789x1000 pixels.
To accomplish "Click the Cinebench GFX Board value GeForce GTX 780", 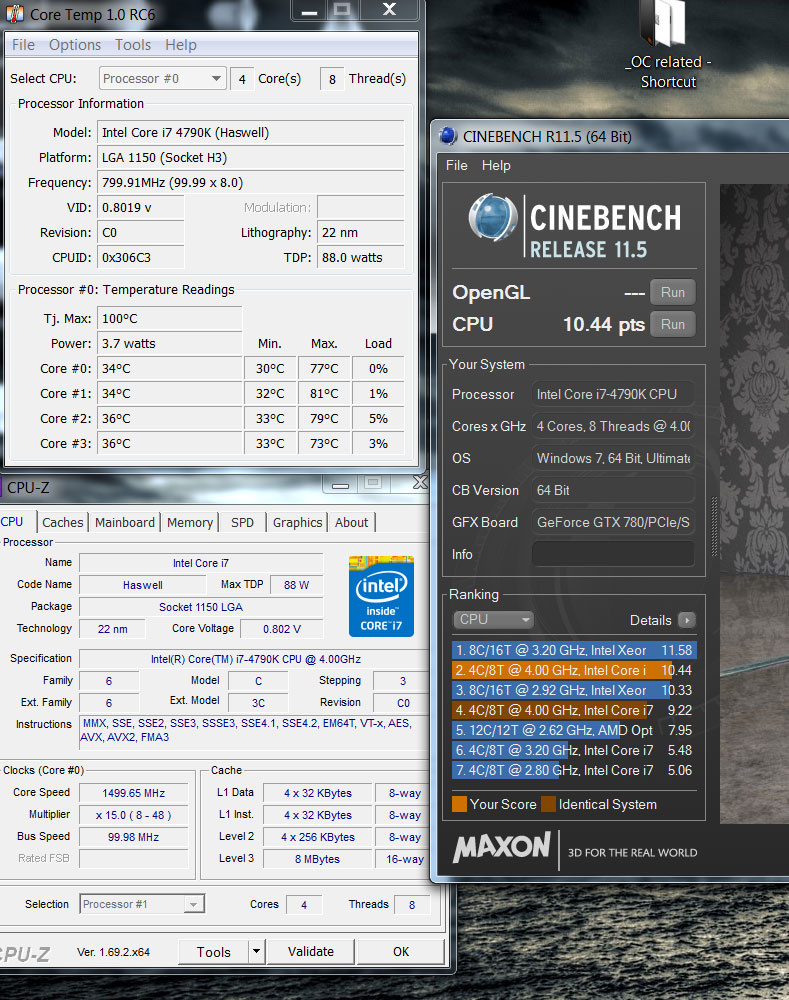I will [x=613, y=522].
